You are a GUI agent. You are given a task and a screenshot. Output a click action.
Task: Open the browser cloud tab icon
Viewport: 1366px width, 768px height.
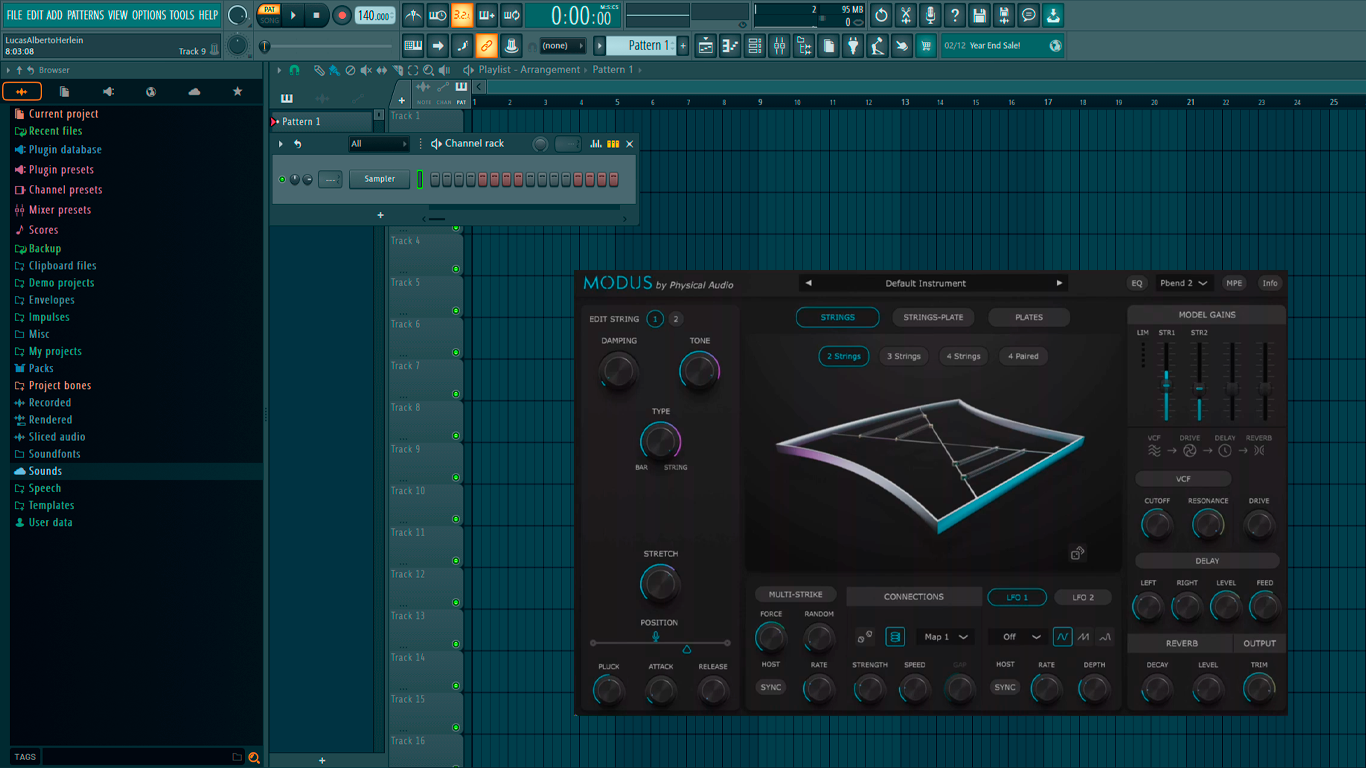pos(194,92)
